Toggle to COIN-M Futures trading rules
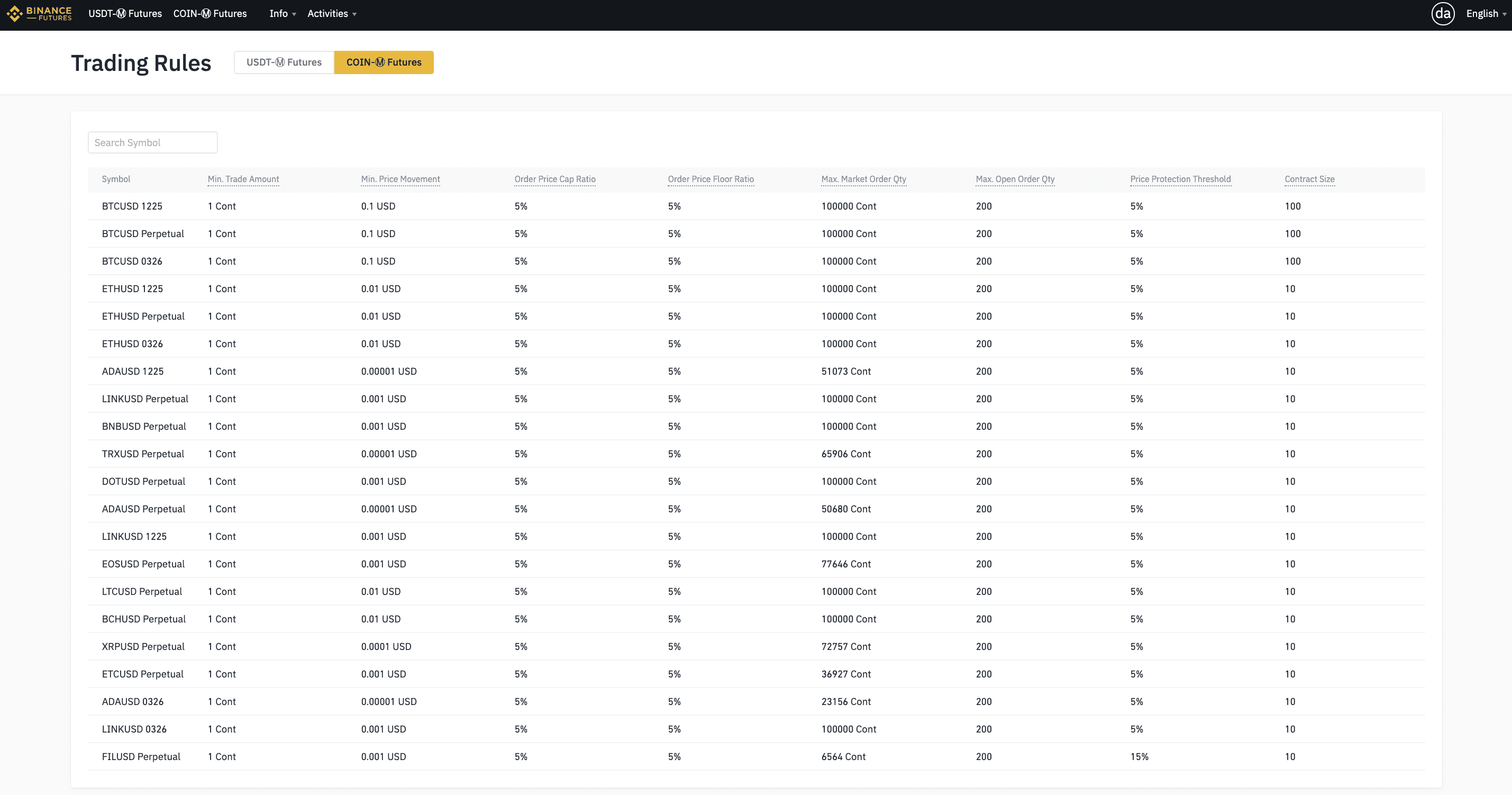 pyautogui.click(x=383, y=62)
